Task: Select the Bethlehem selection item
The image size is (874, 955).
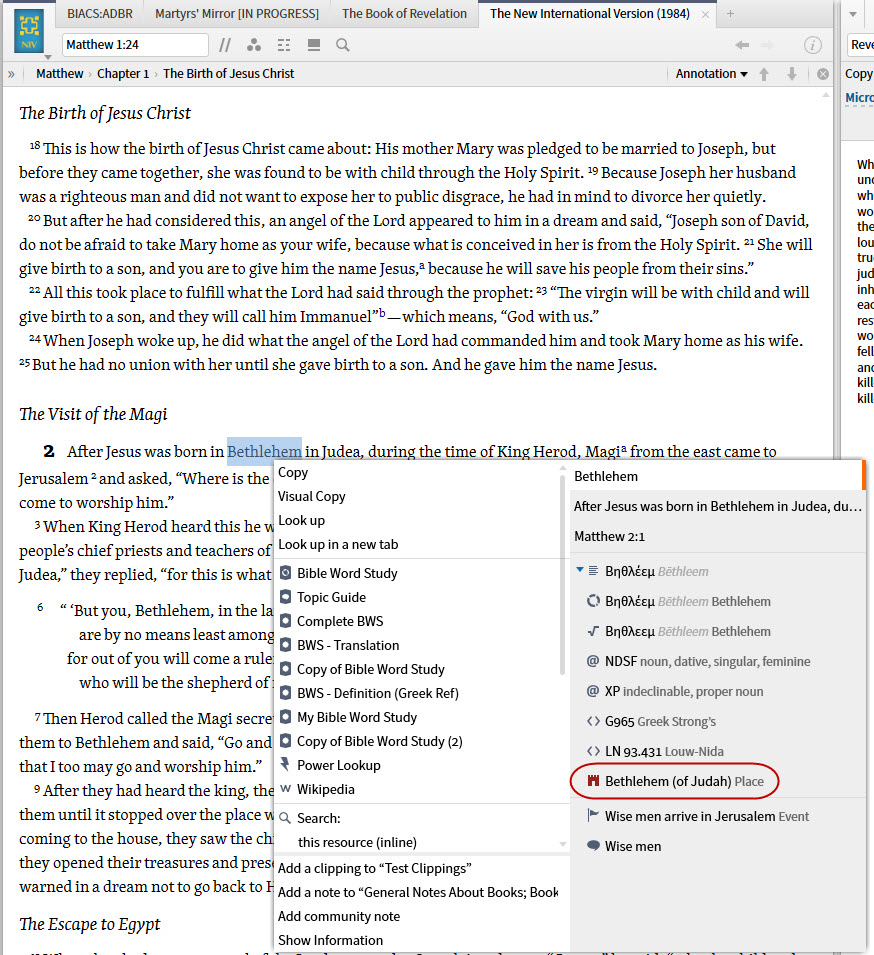Action: click(717, 476)
